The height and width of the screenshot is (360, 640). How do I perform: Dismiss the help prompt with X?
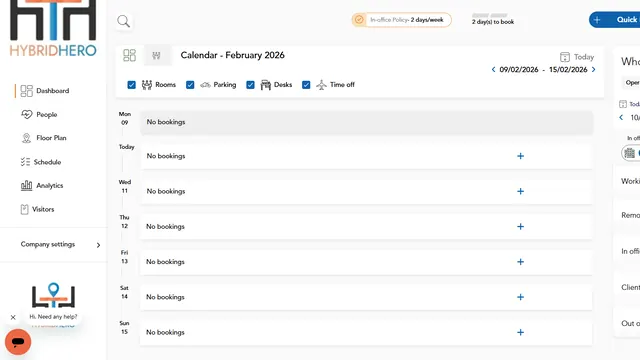tap(13, 317)
